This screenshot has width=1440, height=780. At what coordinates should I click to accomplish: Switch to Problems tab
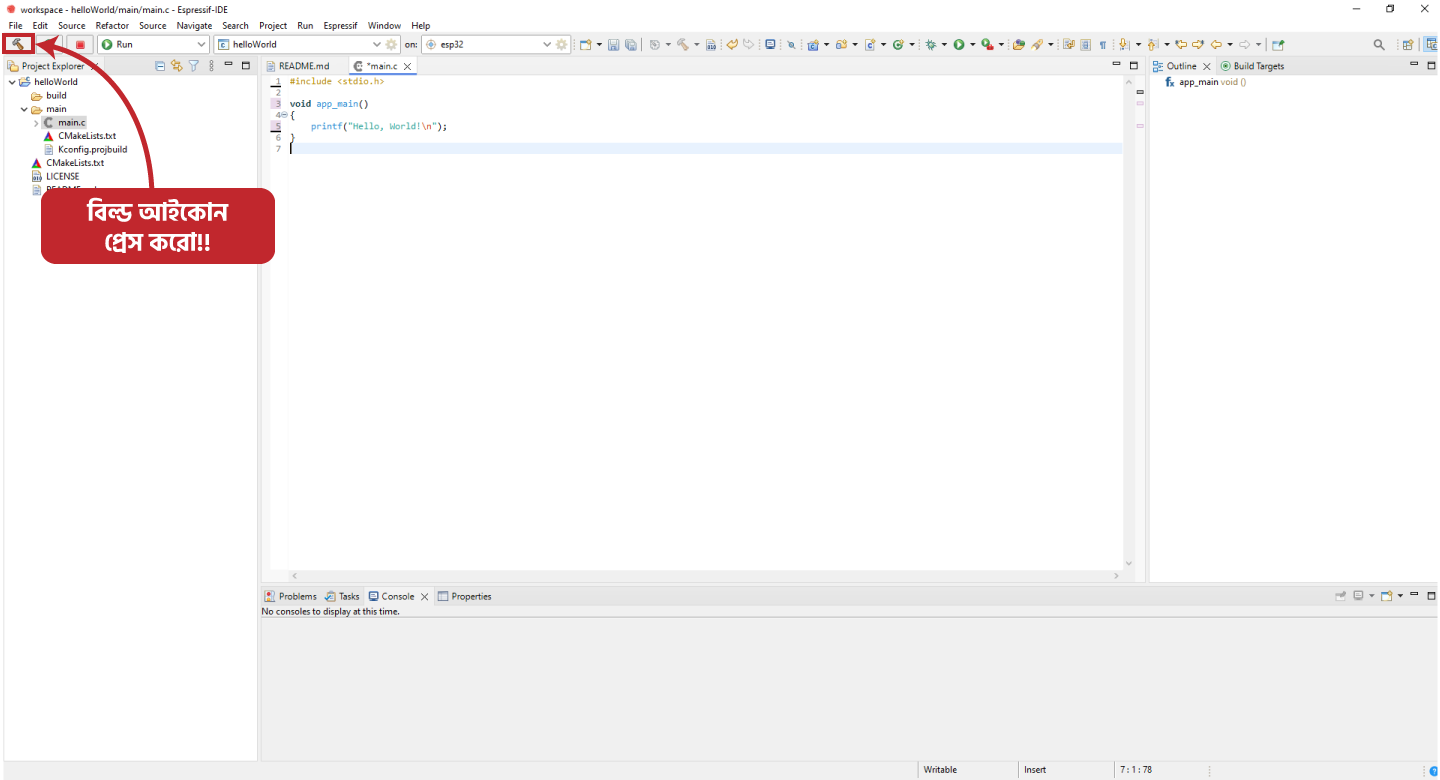pyautogui.click(x=290, y=596)
